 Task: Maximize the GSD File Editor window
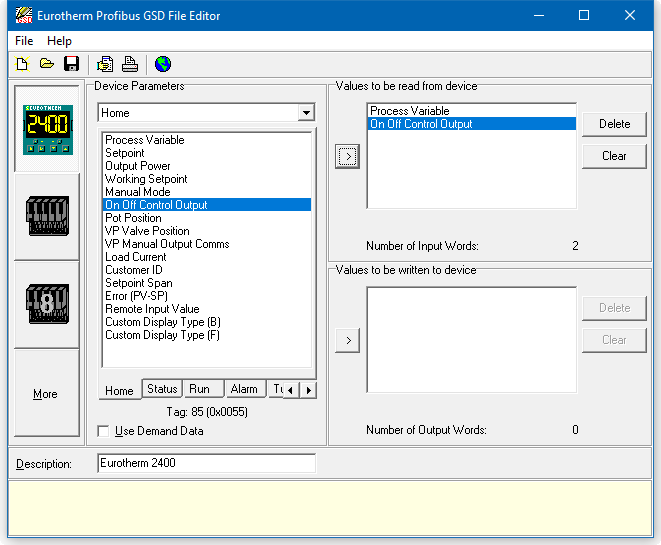coord(584,16)
